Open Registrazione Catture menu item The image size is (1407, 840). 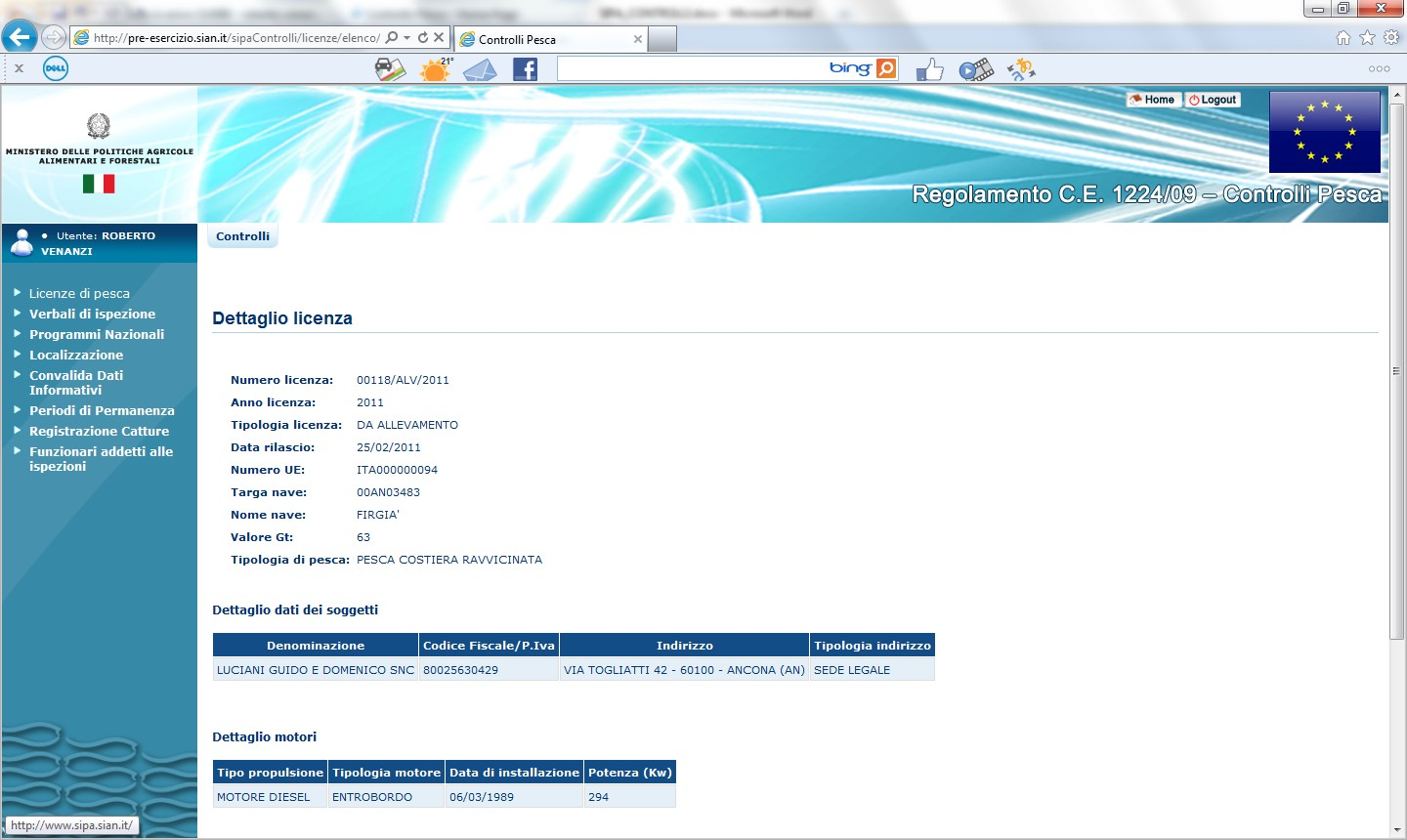coord(99,431)
